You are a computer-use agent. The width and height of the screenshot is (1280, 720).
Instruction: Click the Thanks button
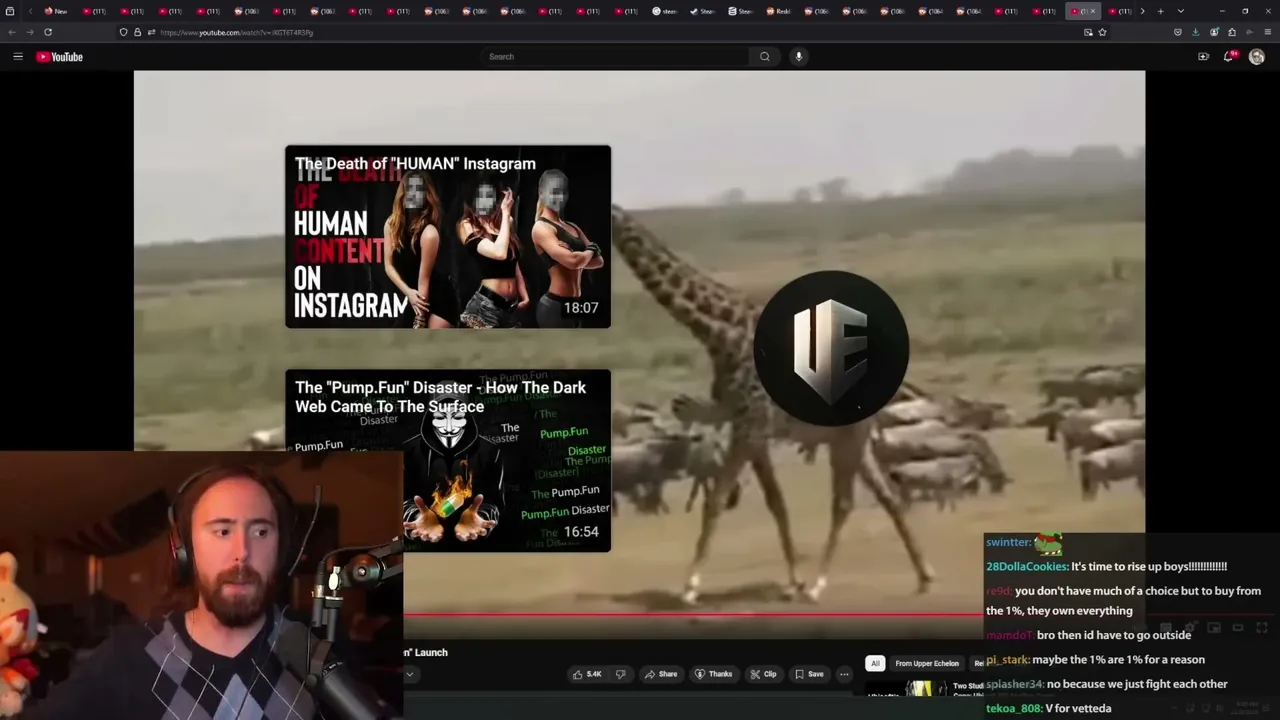[x=714, y=674]
